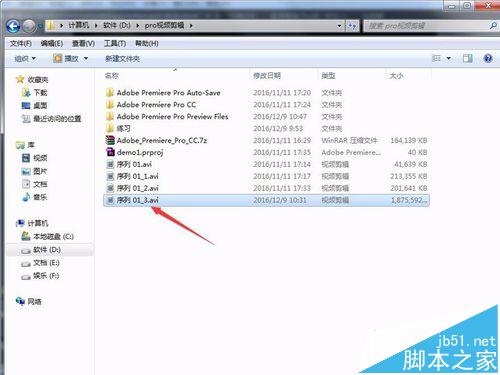Click Adobe Premiere Pro CC folder icon
500x375 pixels.
(110, 105)
